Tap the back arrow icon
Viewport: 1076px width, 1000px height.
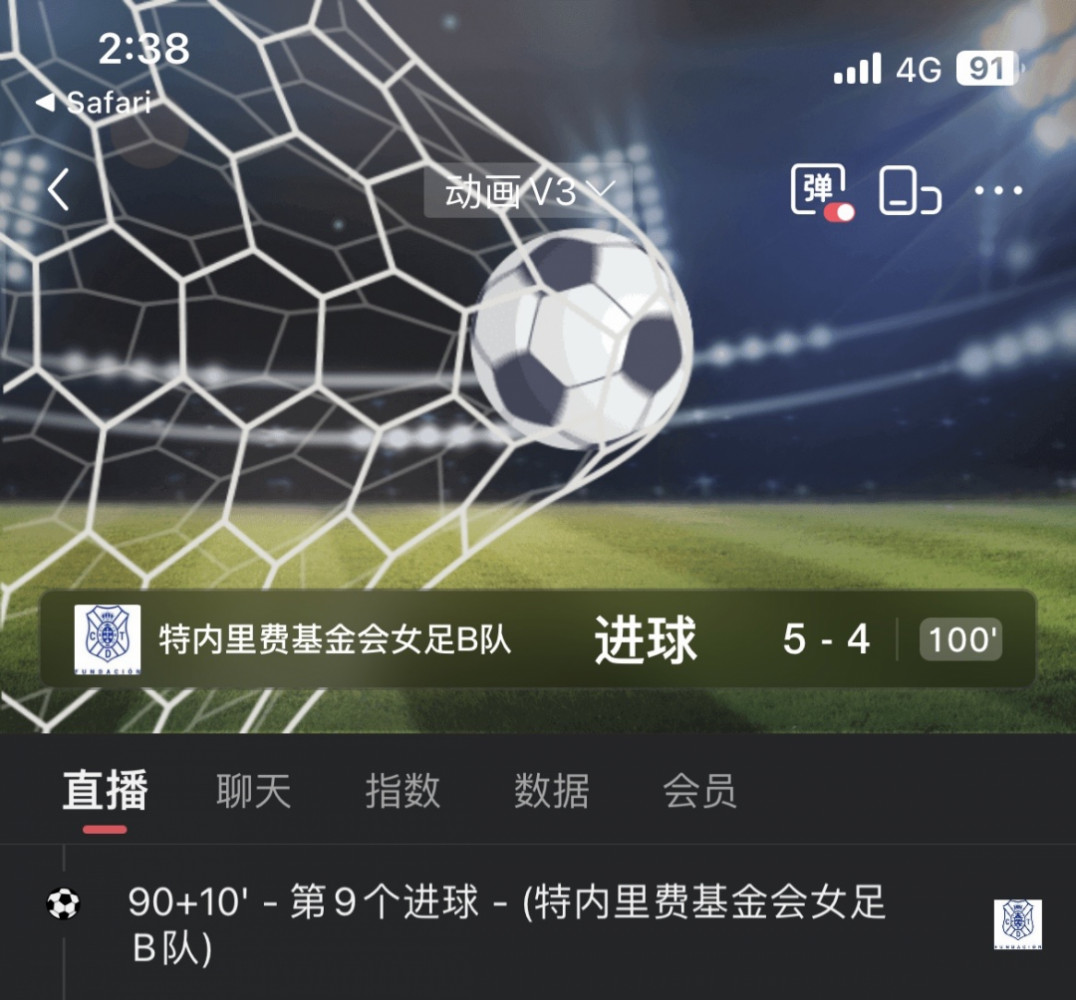point(59,189)
